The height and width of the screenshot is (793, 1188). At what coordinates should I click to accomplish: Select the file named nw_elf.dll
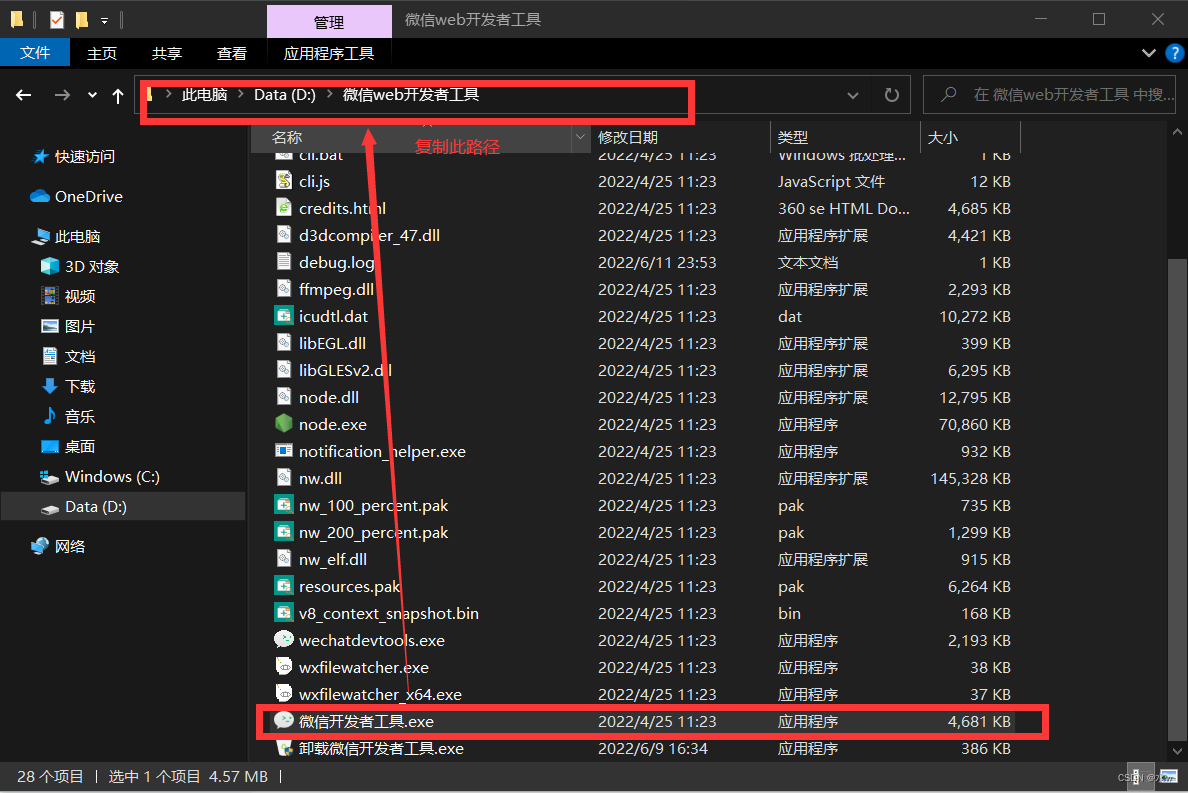click(333, 559)
